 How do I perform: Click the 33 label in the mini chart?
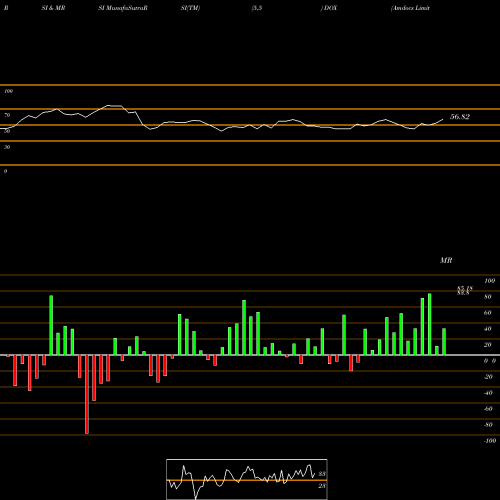pos(322,474)
